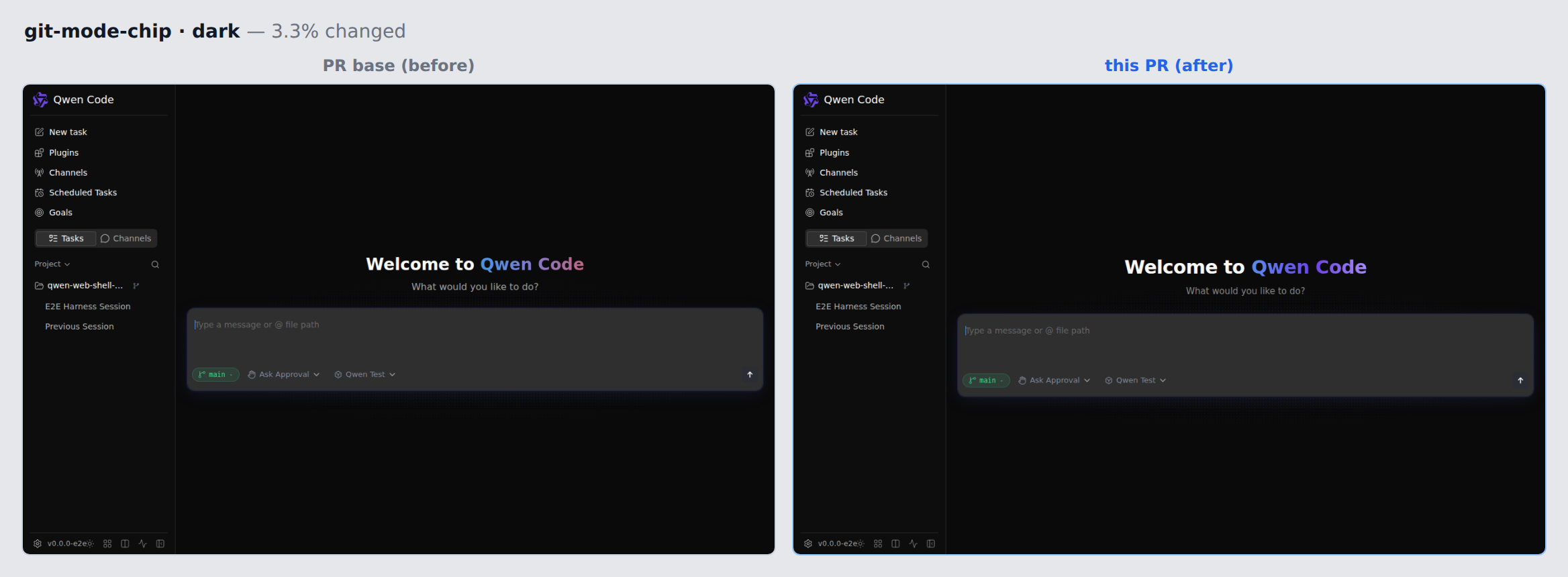Image resolution: width=1568 pixels, height=577 pixels.
Task: Open qwen-web-shell project folder in before panel
Action: 79,286
